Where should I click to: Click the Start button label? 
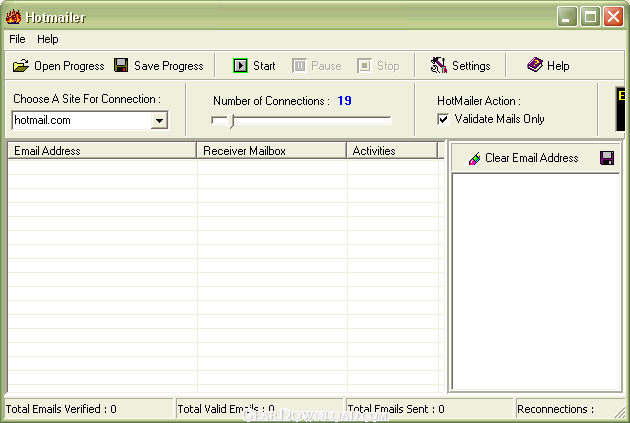[x=264, y=66]
